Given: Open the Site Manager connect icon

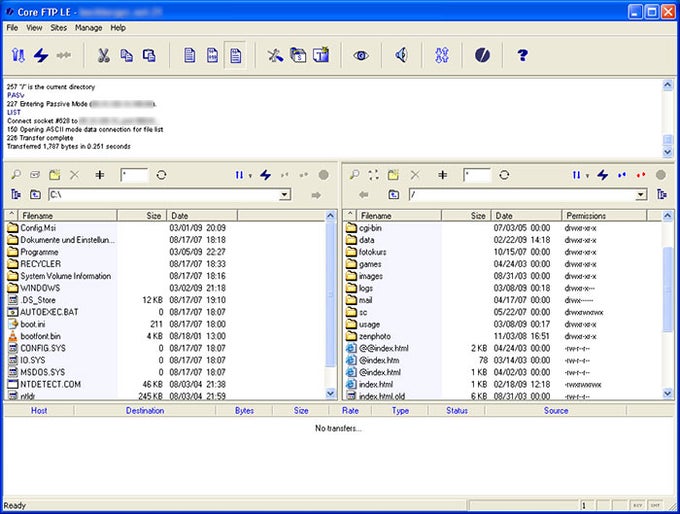Looking at the screenshot, I should click(x=18, y=56).
